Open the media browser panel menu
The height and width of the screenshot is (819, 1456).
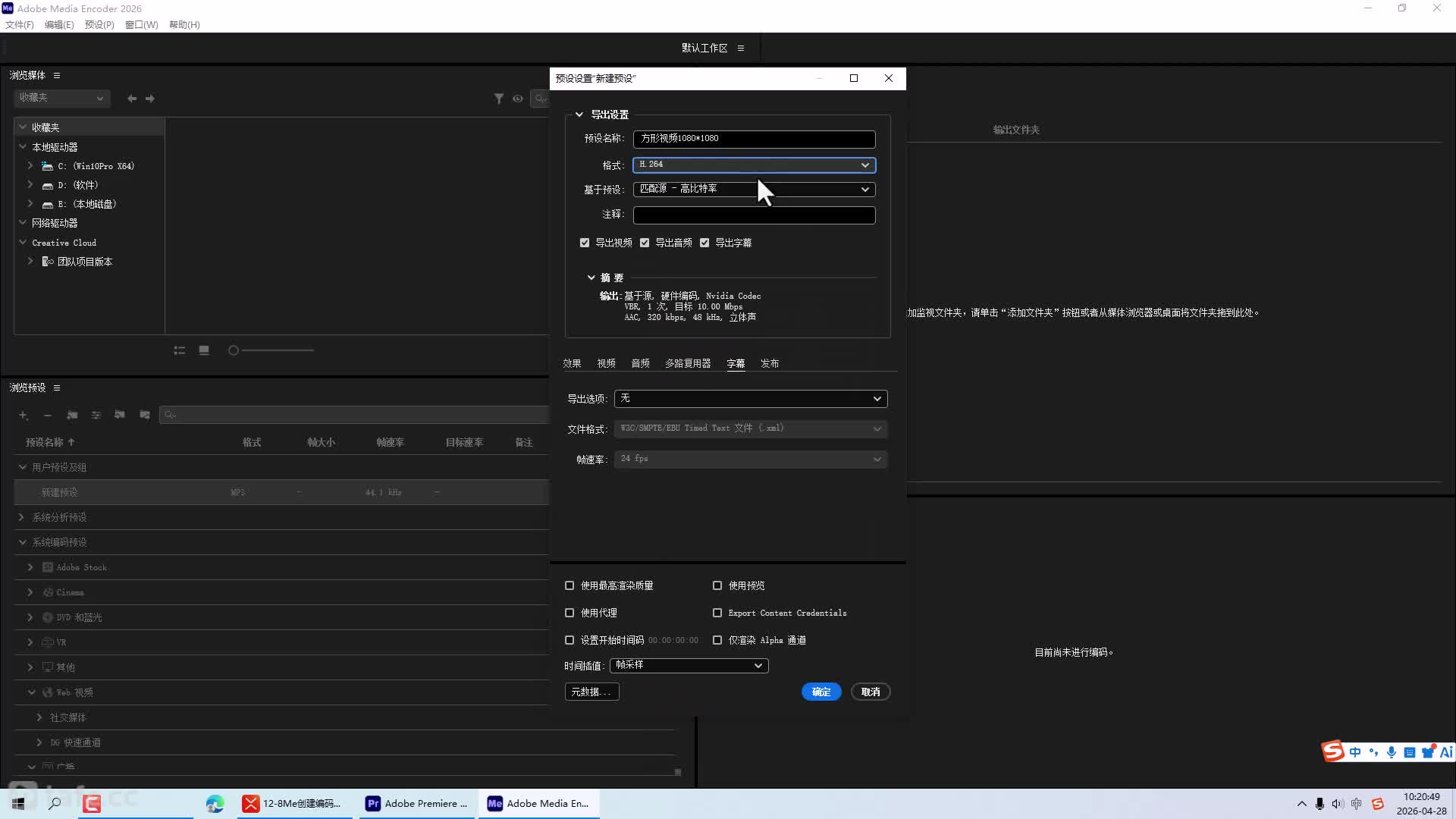tap(57, 75)
